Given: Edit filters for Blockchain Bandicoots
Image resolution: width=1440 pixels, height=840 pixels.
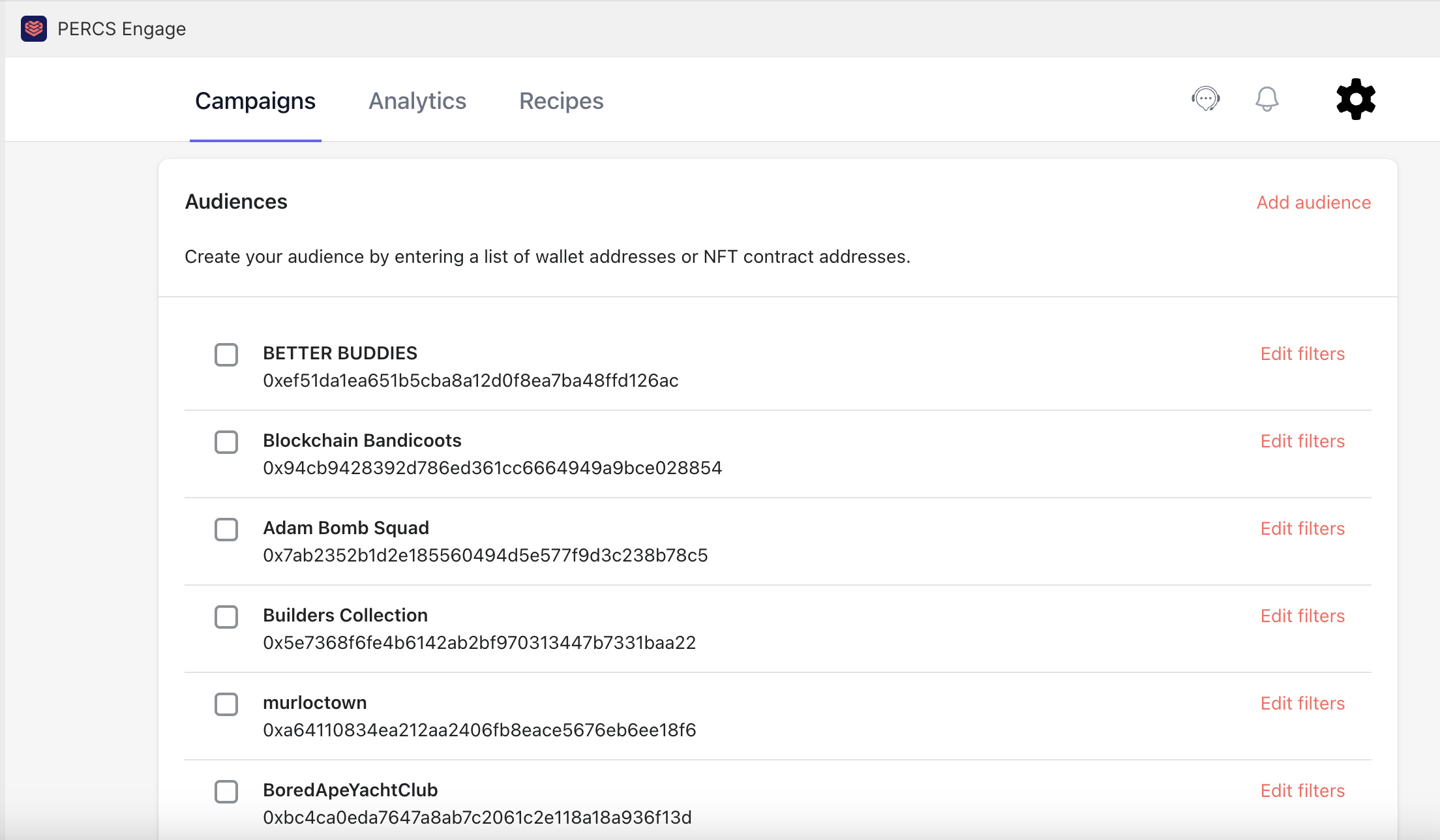Looking at the screenshot, I should pyautogui.click(x=1302, y=441).
